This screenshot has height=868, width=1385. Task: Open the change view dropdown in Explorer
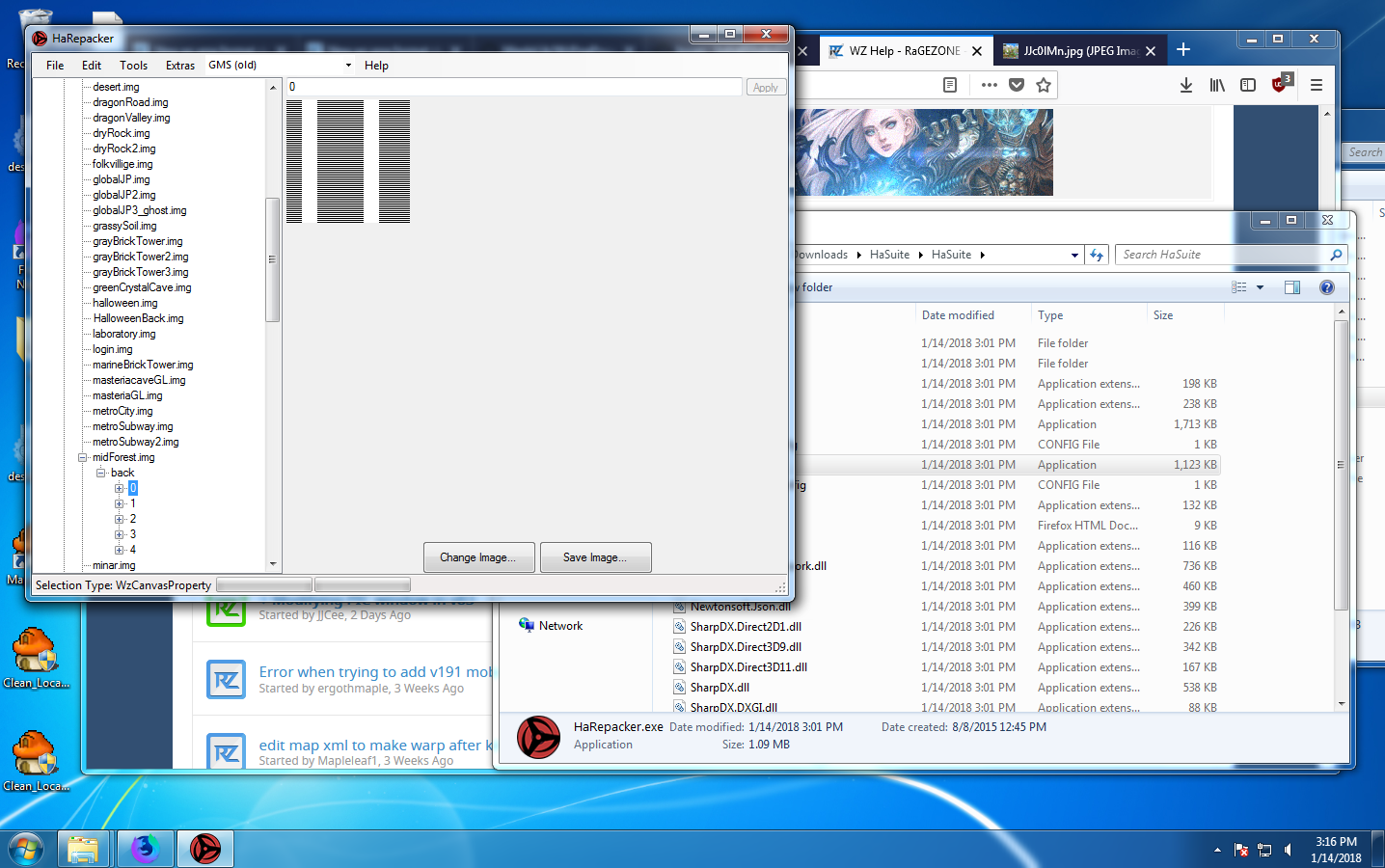pyautogui.click(x=1260, y=287)
